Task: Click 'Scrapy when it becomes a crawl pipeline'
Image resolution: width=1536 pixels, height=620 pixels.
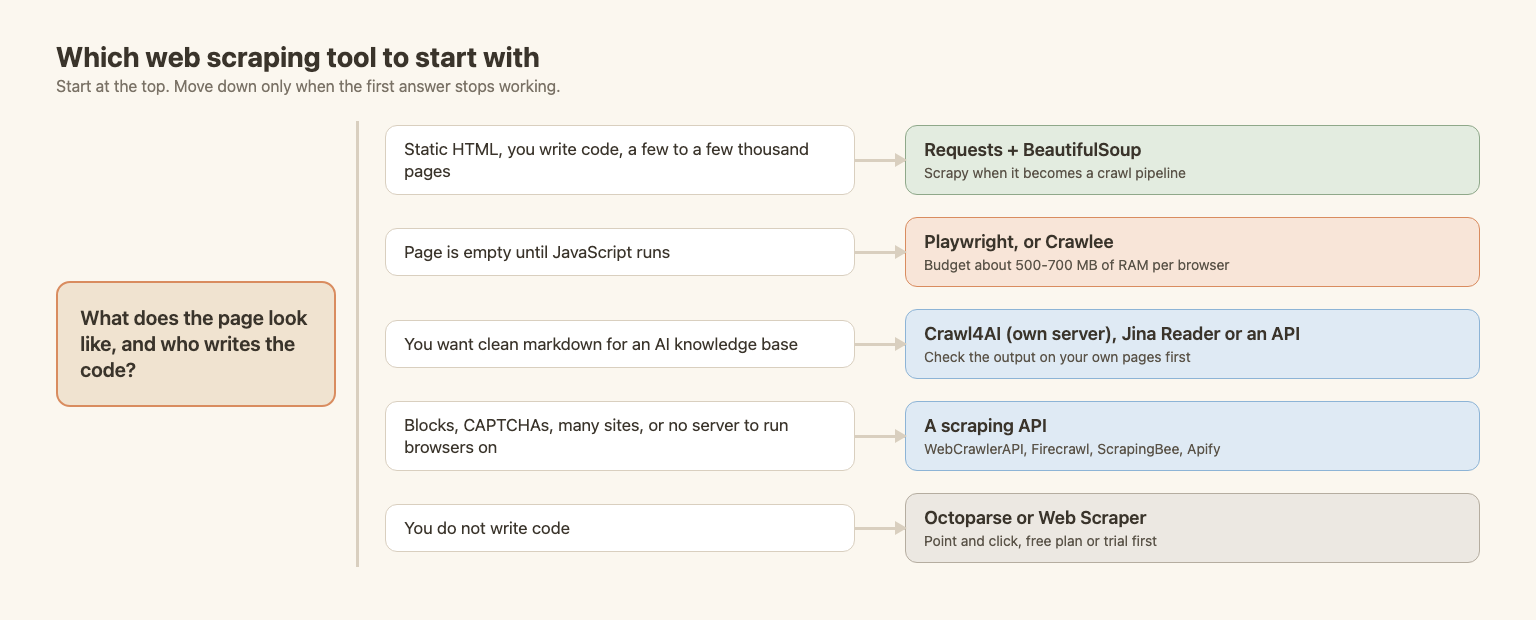Action: coord(1055,173)
